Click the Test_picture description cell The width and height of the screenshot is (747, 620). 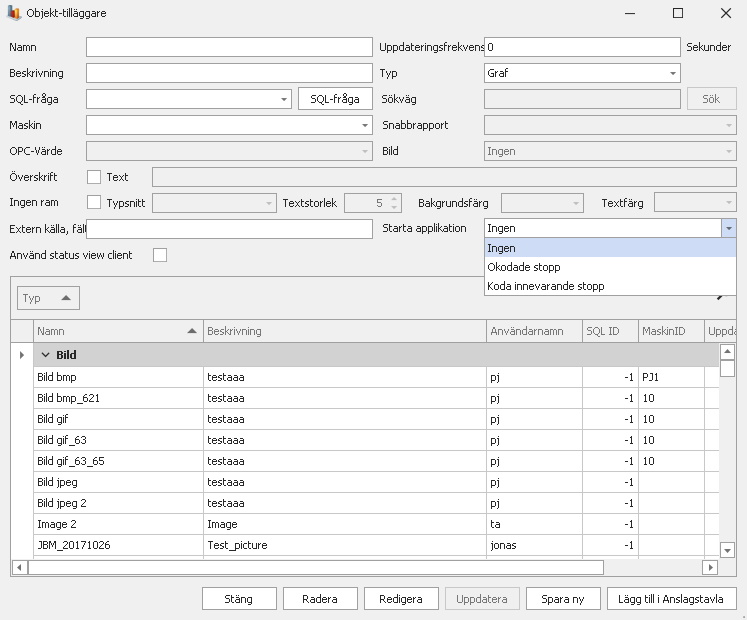[x=344, y=545]
